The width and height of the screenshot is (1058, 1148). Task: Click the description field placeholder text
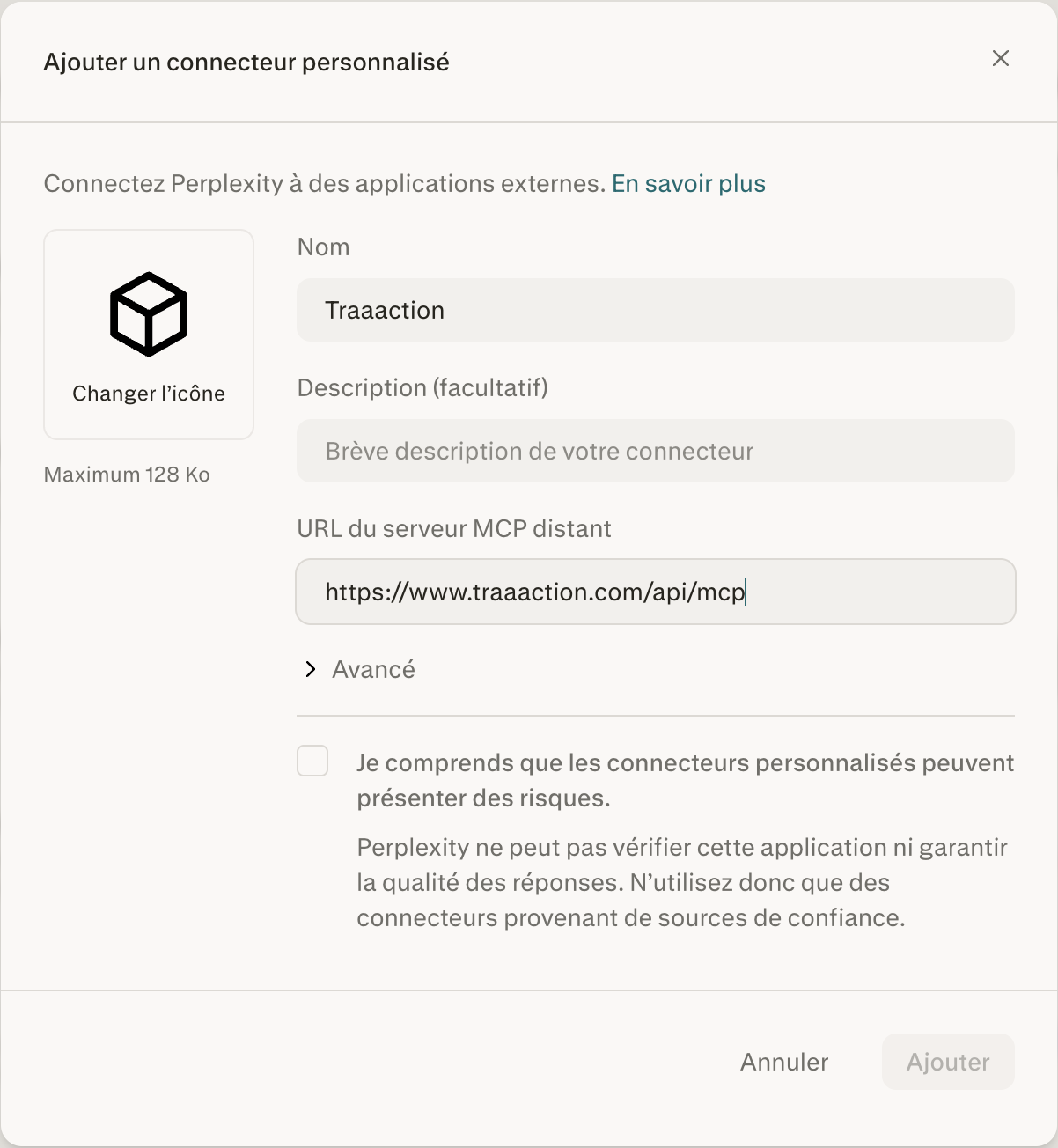pos(539,452)
